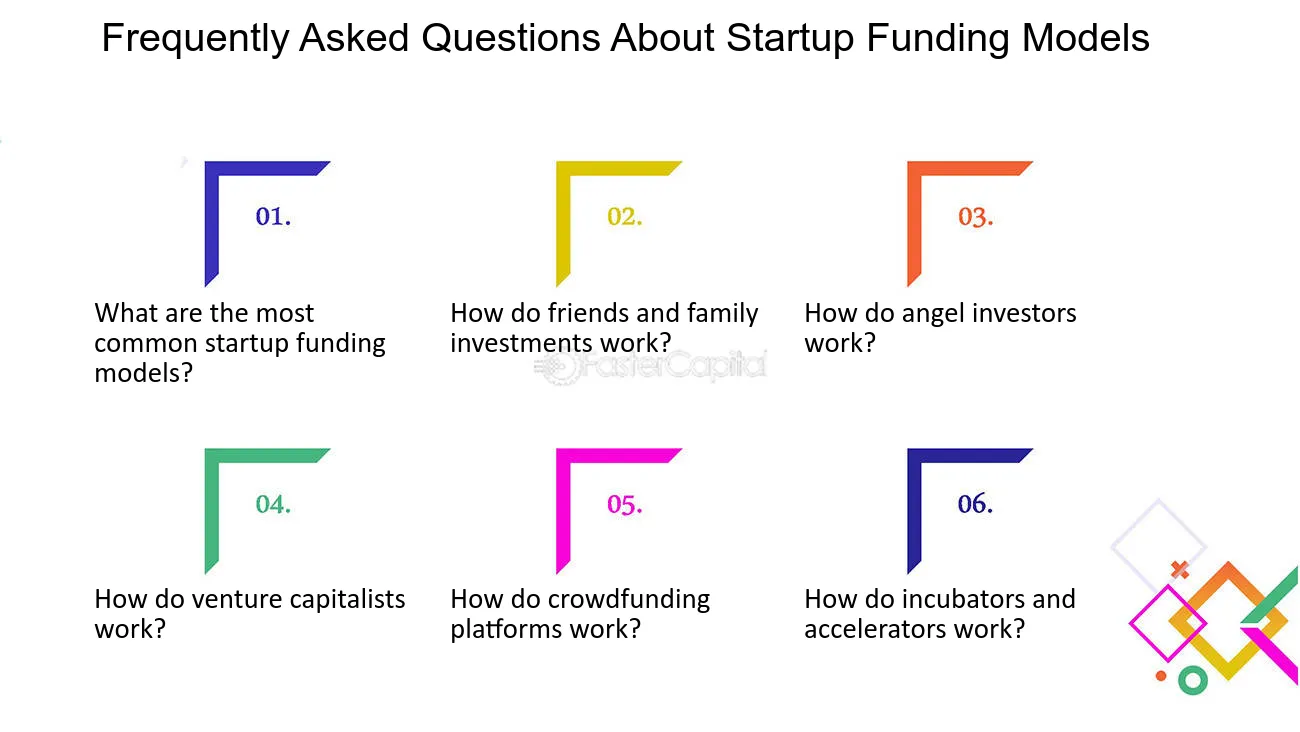Open "How do angel investors work?" question
The height and width of the screenshot is (732, 1300).
pyautogui.click(x=940, y=328)
